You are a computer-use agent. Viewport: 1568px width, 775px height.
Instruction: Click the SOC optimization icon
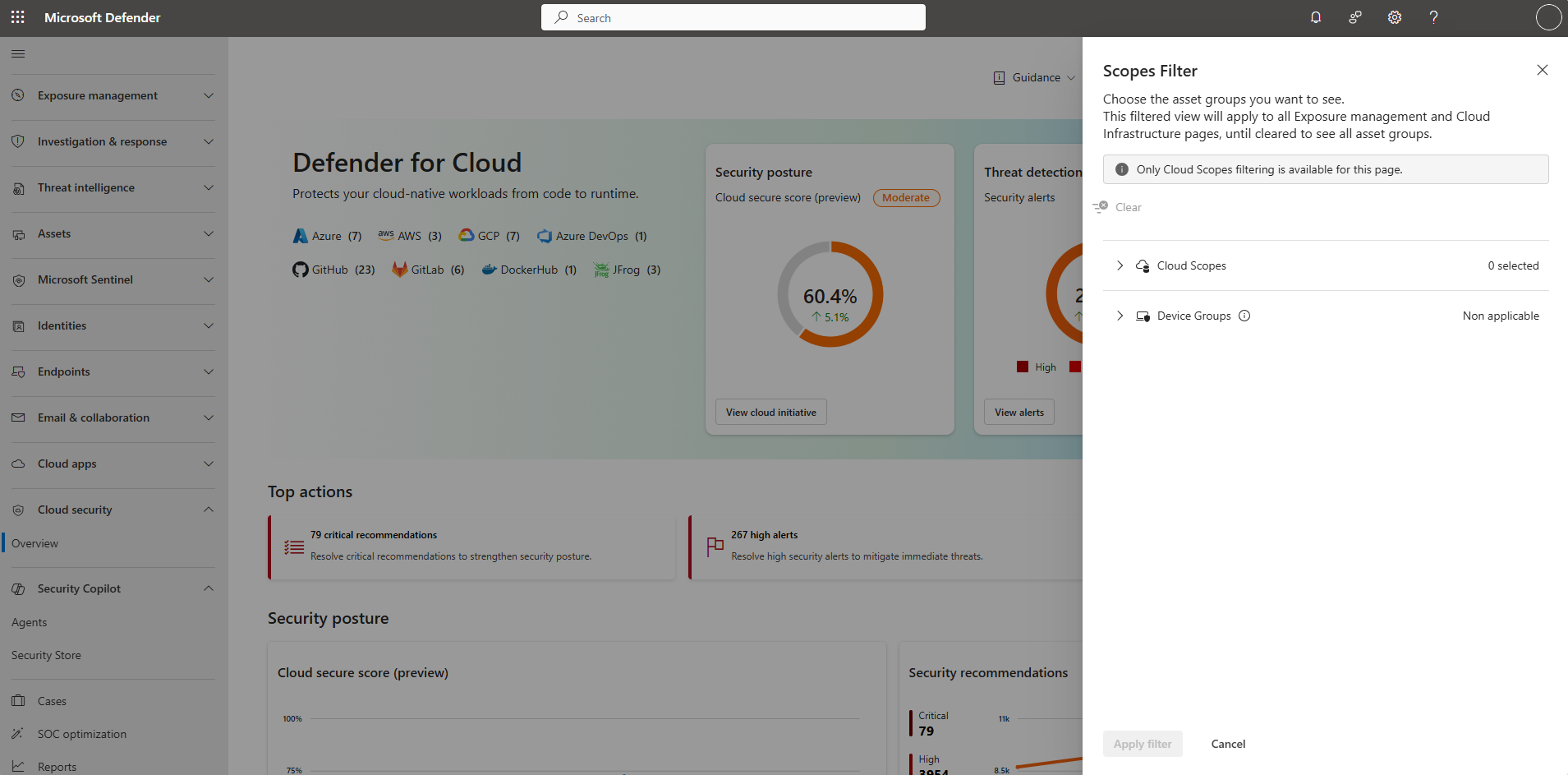18,734
